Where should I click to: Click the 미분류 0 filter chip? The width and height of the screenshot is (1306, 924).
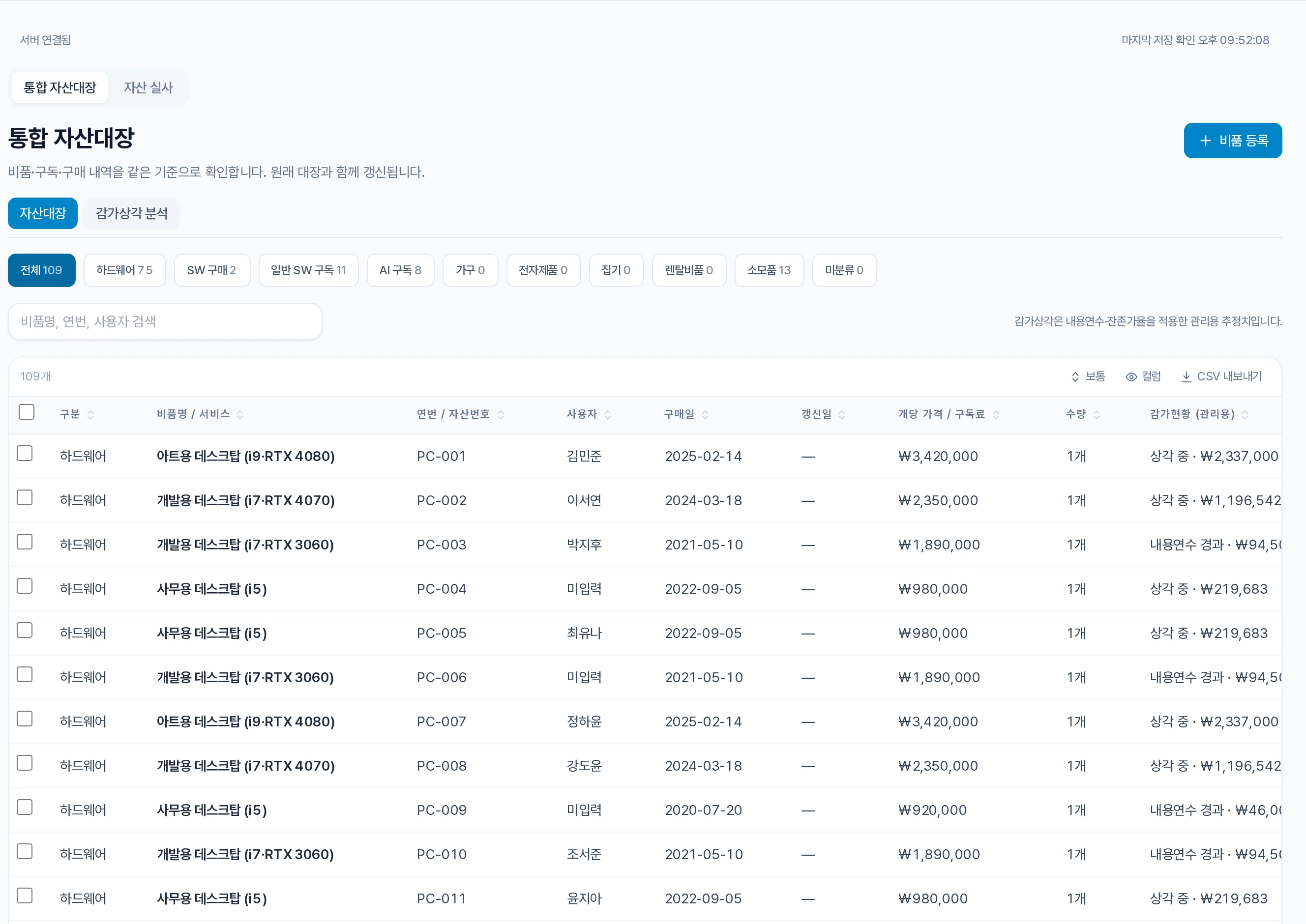[844, 270]
